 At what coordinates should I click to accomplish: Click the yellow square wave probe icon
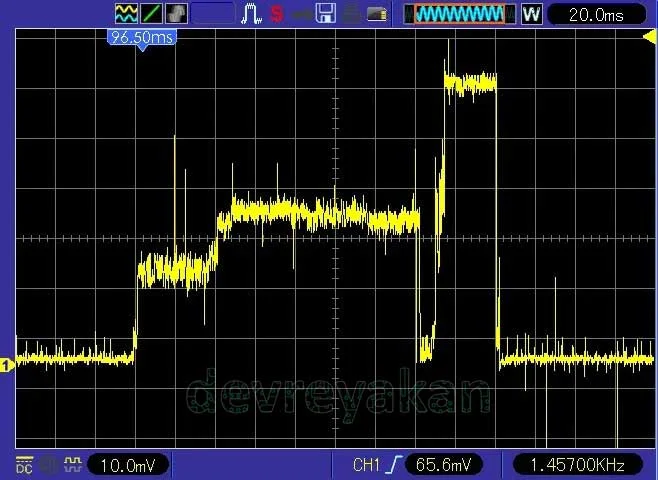tap(73, 464)
